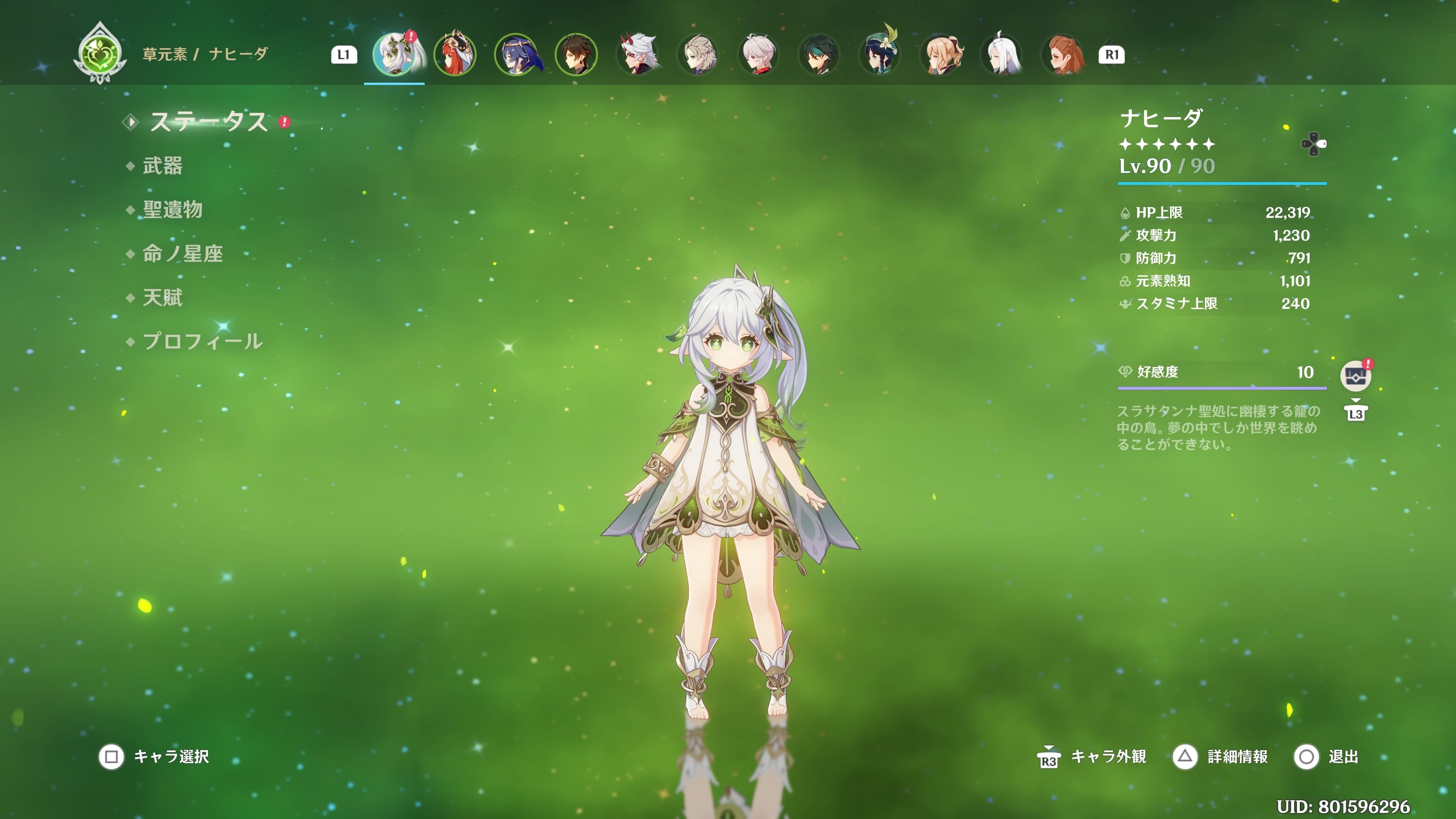This screenshot has width=1456, height=819.
Task: Open the プロフィール profile menu
Action: coord(202,341)
